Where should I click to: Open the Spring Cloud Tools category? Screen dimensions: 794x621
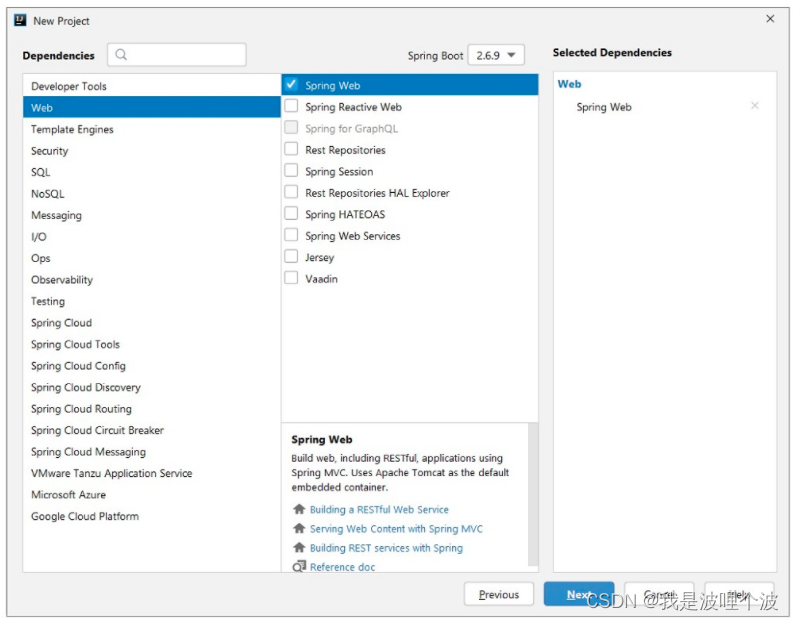pyautogui.click(x=151, y=344)
